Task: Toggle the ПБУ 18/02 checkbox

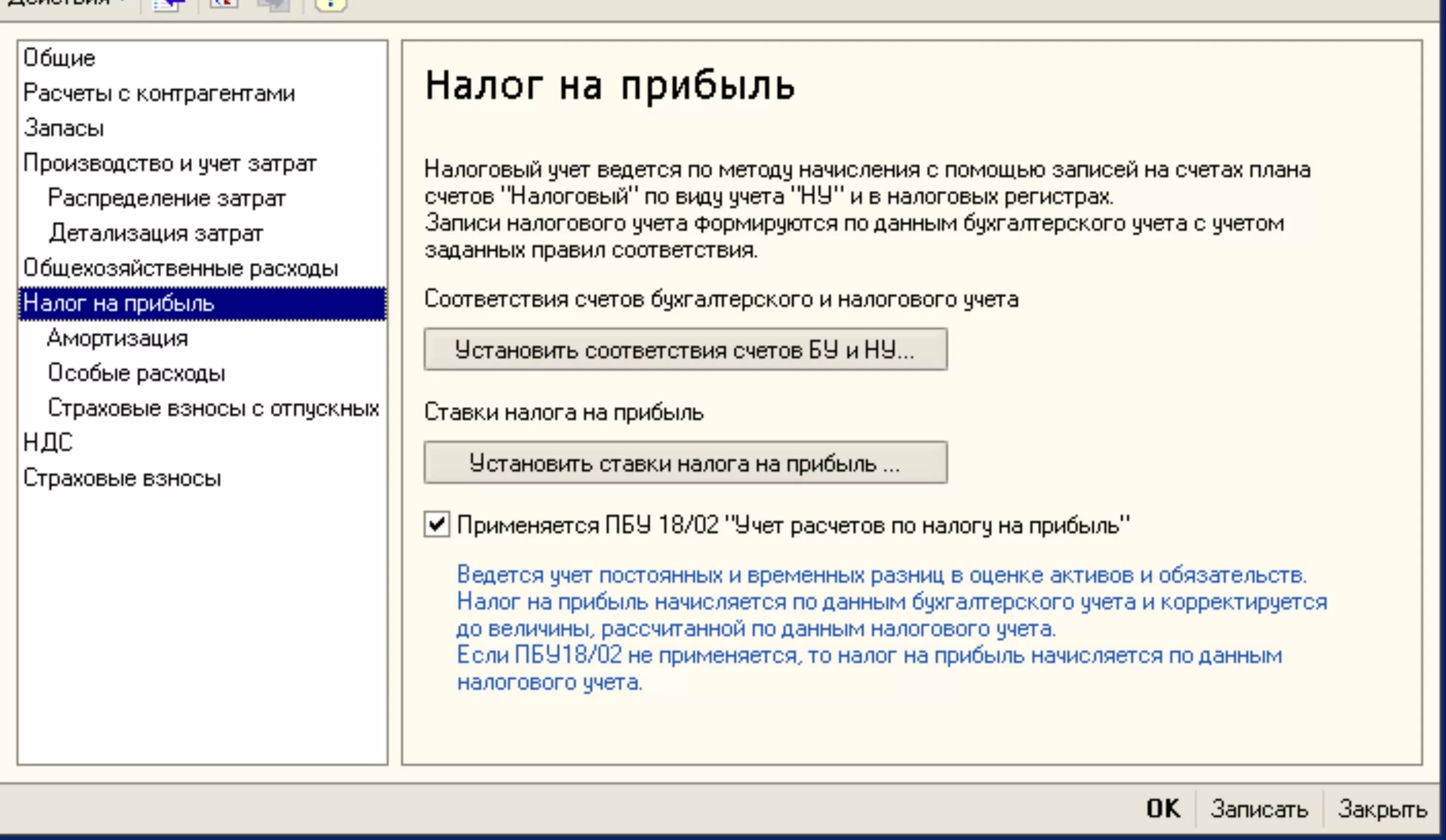Action: coord(437,524)
